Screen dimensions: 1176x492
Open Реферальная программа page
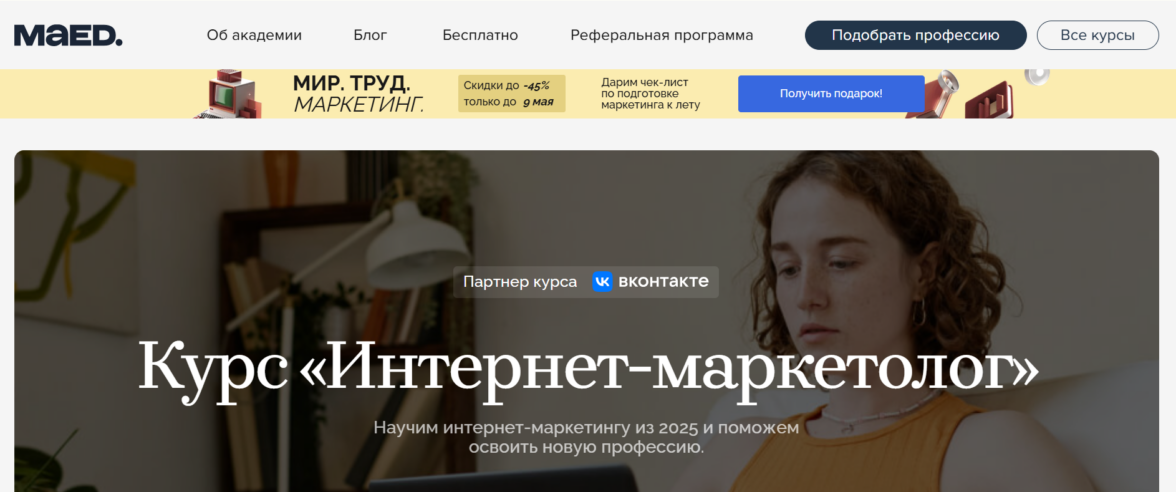pyautogui.click(x=662, y=35)
